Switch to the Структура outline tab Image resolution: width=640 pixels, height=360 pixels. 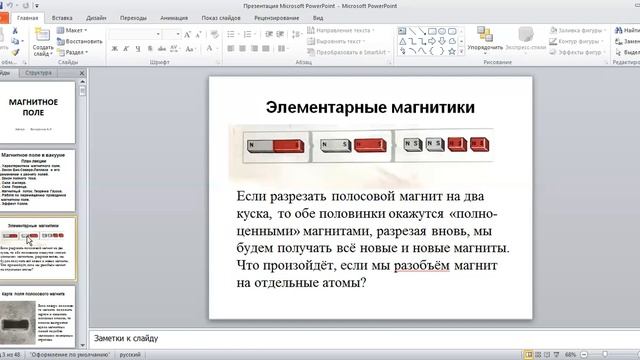click(38, 73)
